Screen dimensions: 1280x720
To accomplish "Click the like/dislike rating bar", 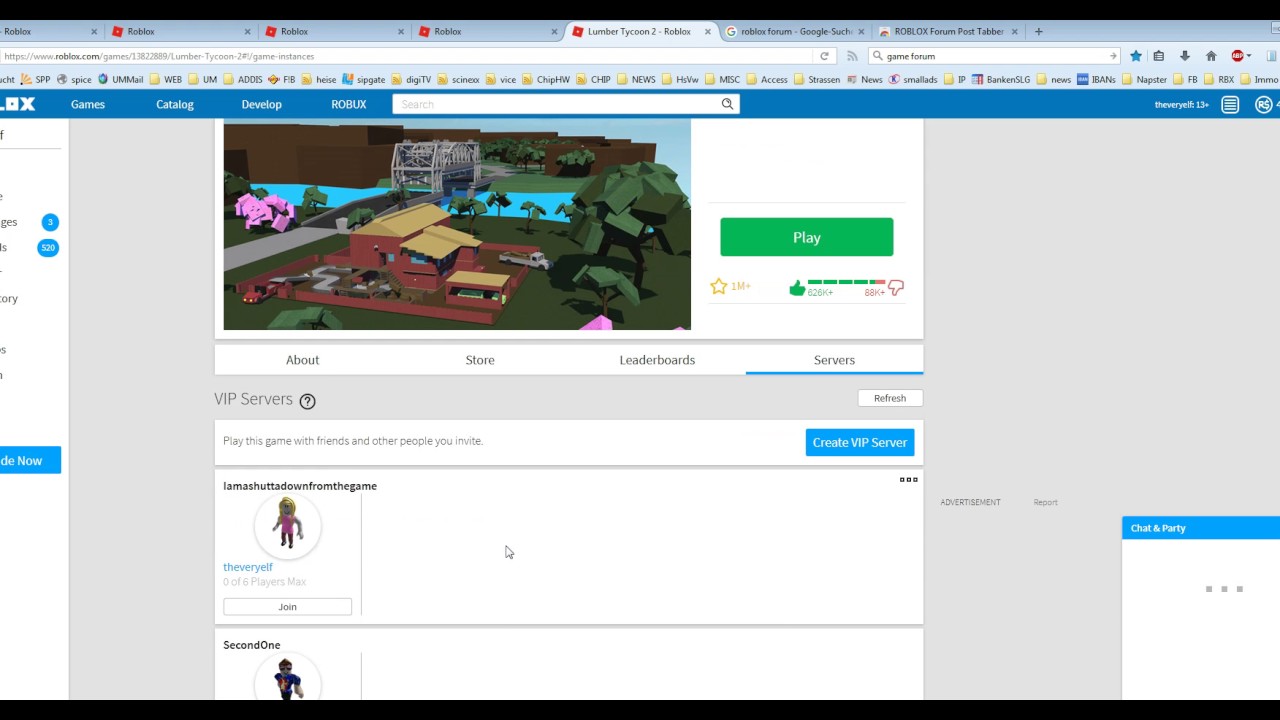I will click(846, 283).
